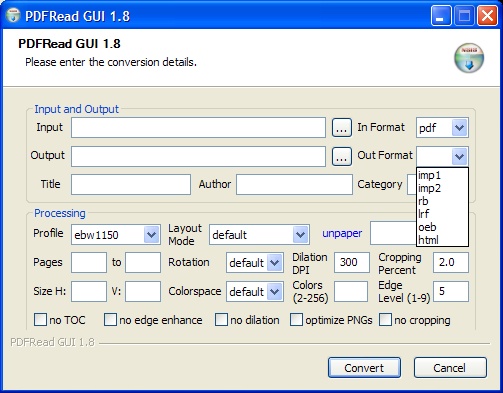Tick the no edge enhance checkbox

(110, 320)
